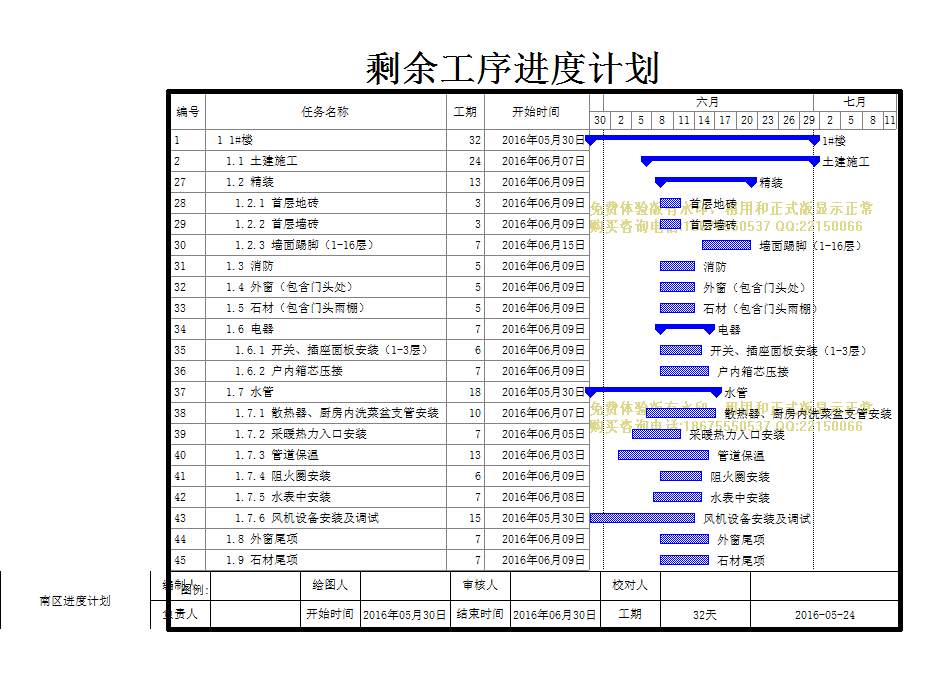The height and width of the screenshot is (678, 949).
Task: Click the 水管 summary Gantt bar
Action: pyautogui.click(x=654, y=390)
